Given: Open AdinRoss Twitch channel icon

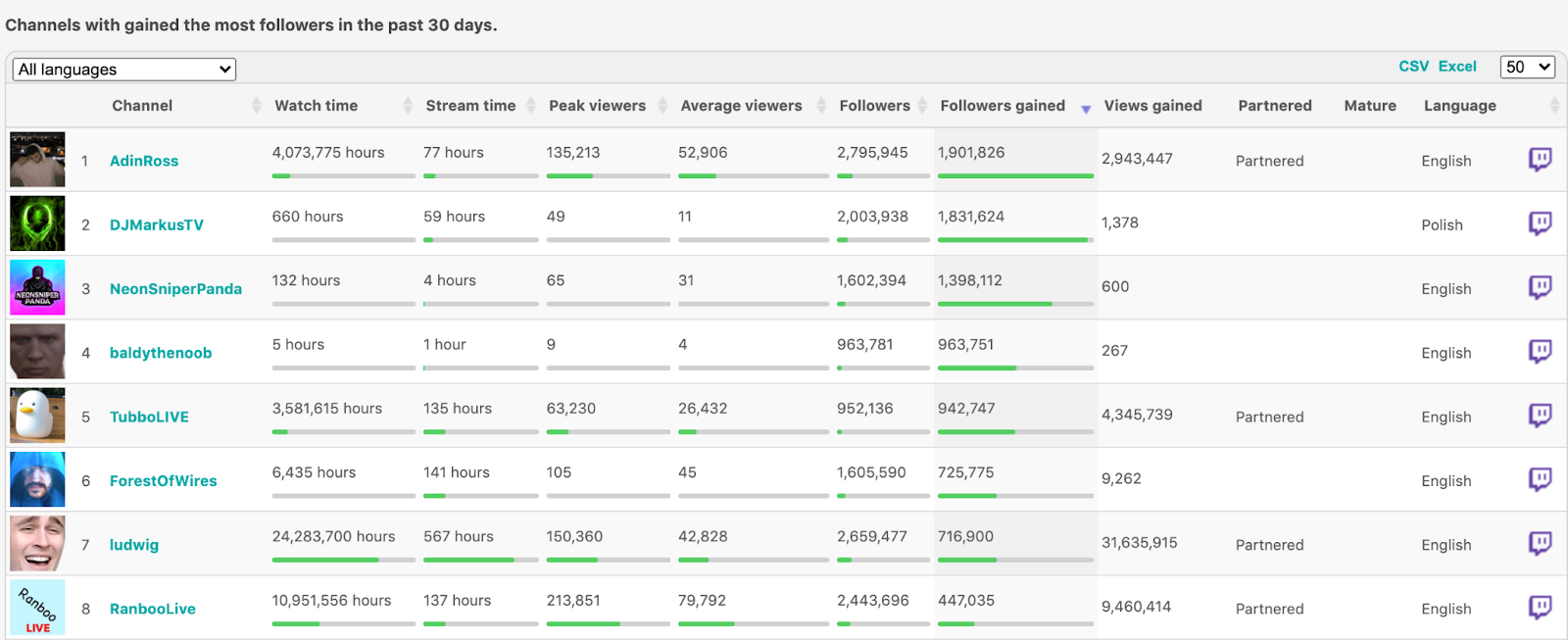Looking at the screenshot, I should tap(1540, 159).
